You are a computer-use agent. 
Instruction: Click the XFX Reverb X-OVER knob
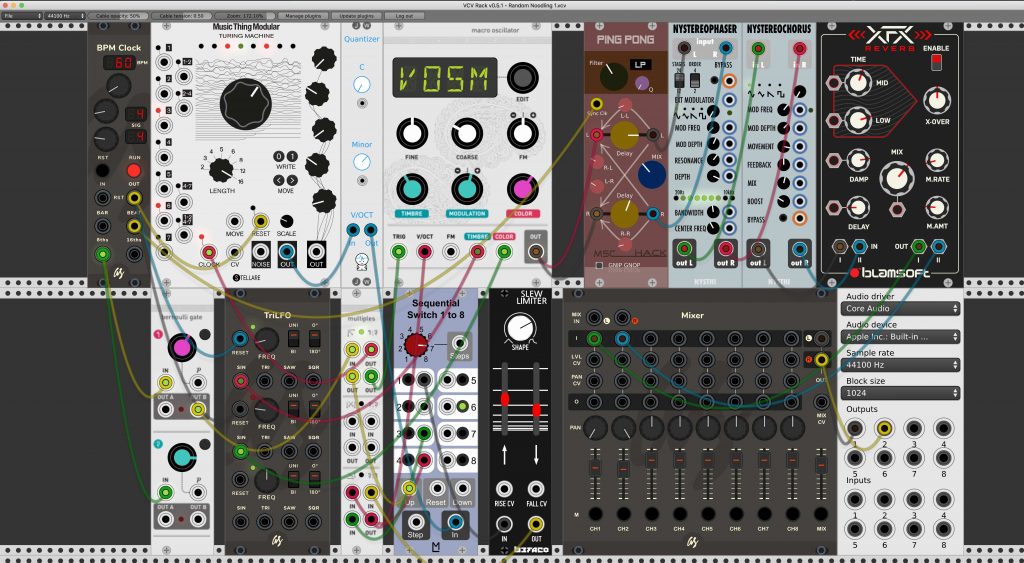(x=936, y=100)
